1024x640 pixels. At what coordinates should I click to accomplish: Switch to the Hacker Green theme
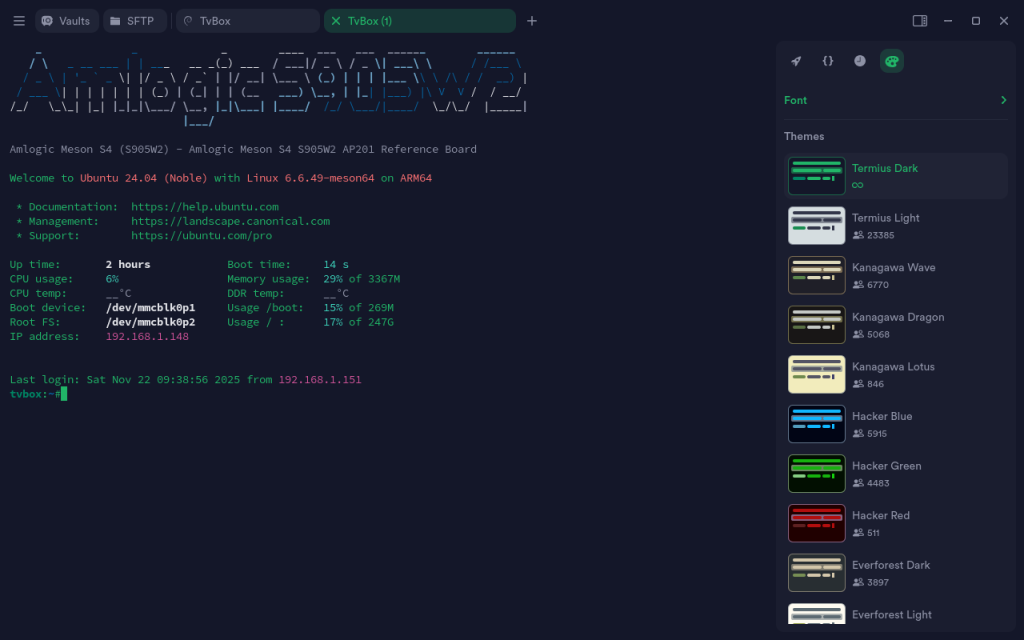tap(884, 473)
